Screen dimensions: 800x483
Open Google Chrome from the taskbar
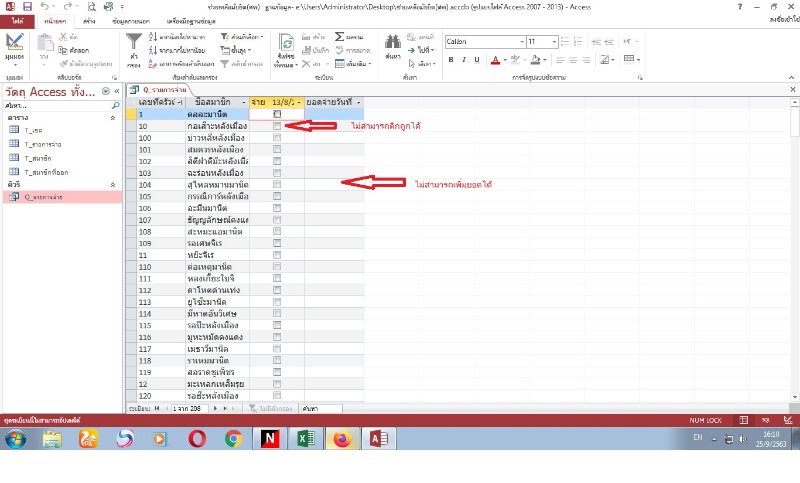(234, 438)
